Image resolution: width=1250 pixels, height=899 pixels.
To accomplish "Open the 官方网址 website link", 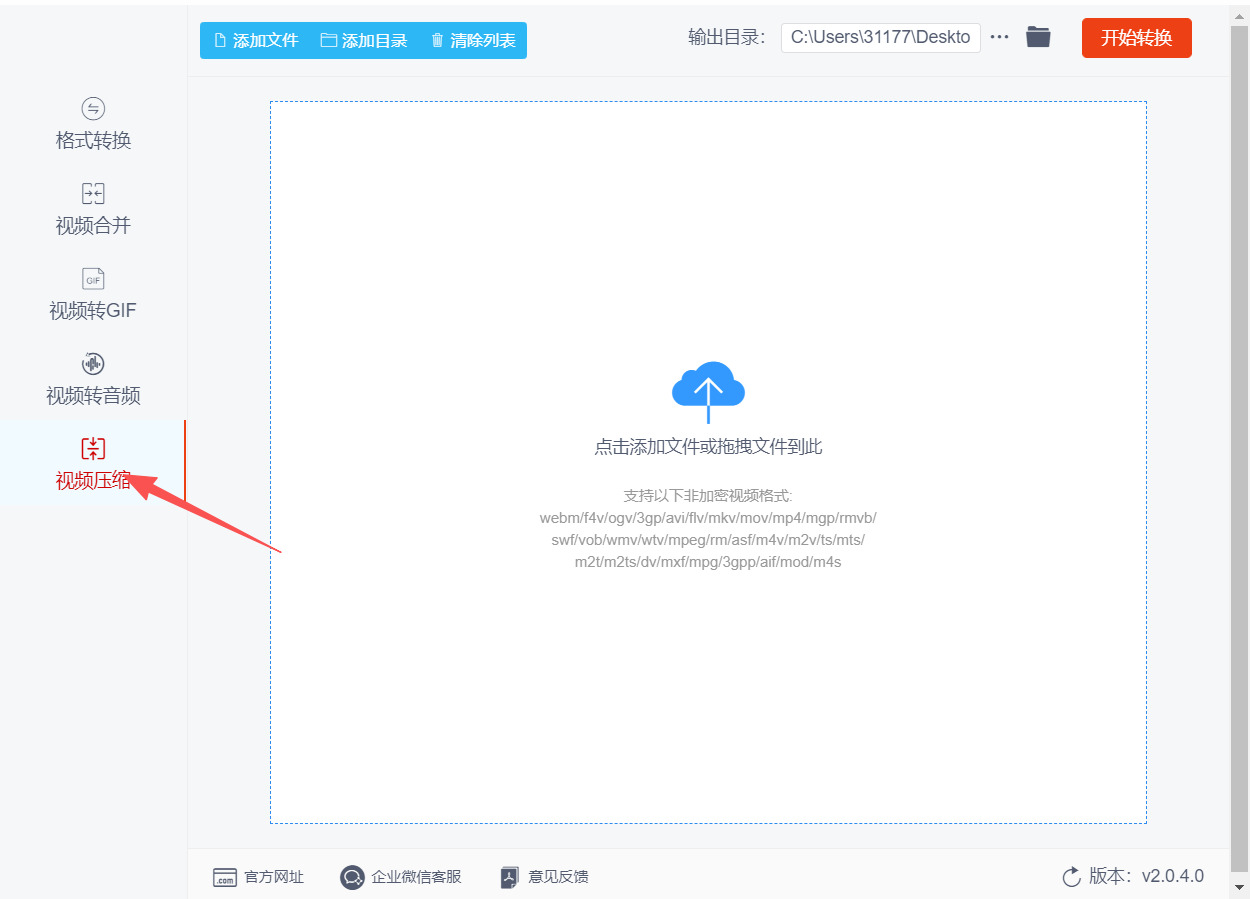I will coord(258,877).
